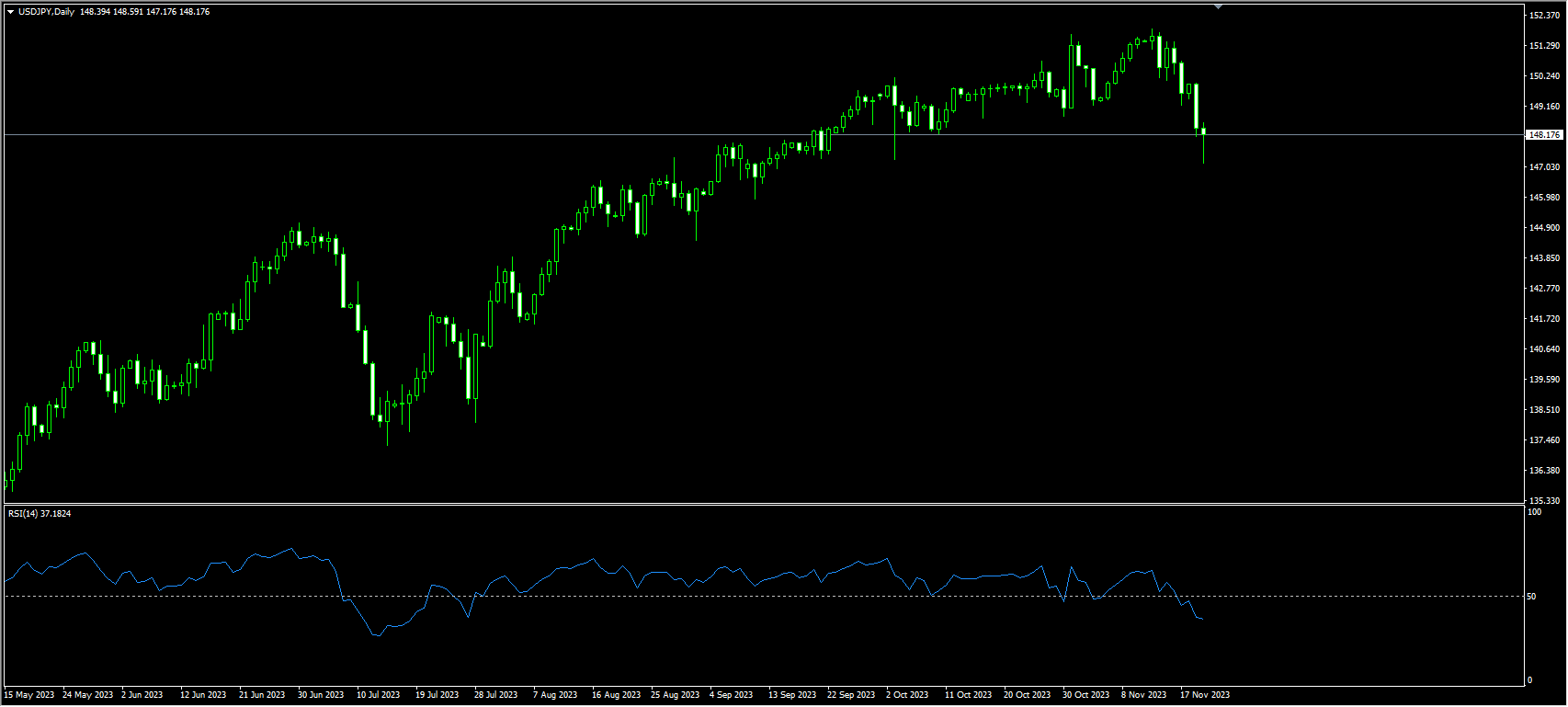Screen dimensions: 1568x707
Task: Click the OHLC values in chart header
Action: (x=144, y=12)
